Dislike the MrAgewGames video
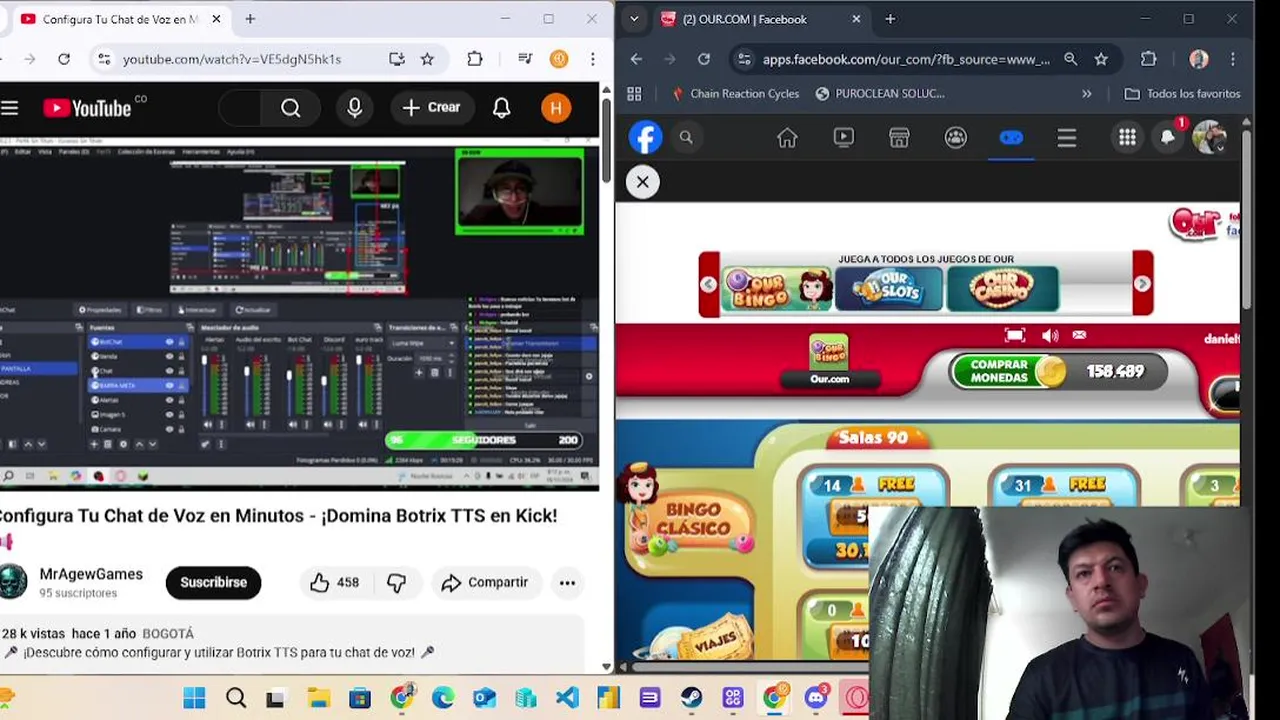The width and height of the screenshot is (1280, 720). click(x=397, y=582)
